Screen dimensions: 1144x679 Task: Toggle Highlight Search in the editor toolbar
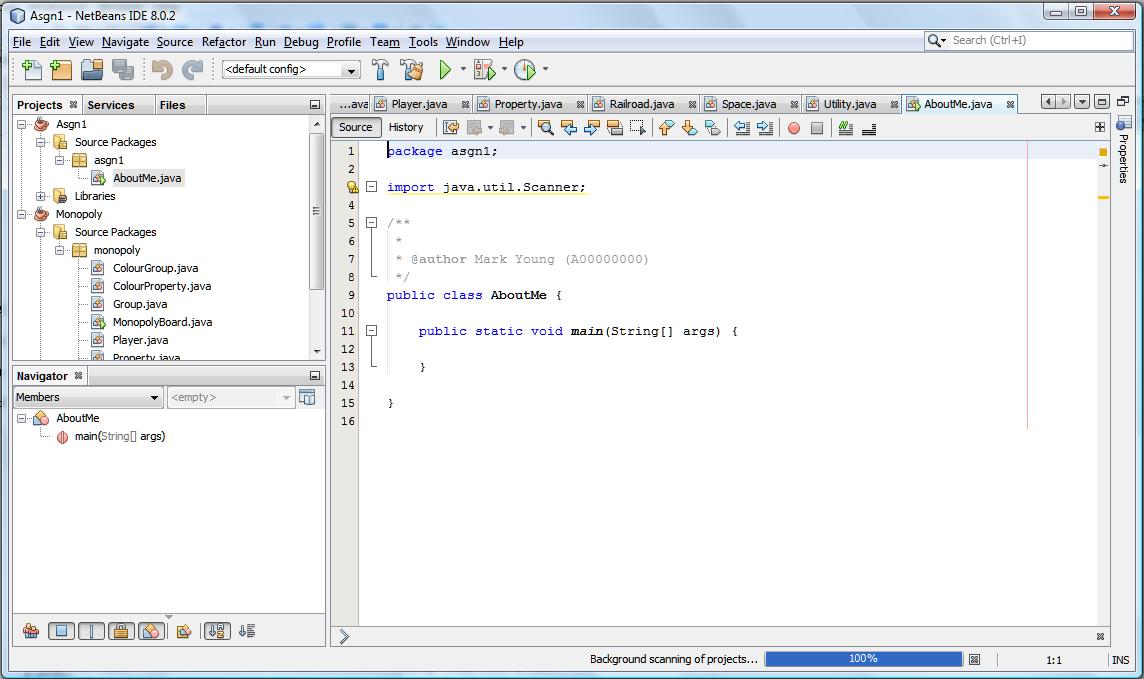pos(615,127)
